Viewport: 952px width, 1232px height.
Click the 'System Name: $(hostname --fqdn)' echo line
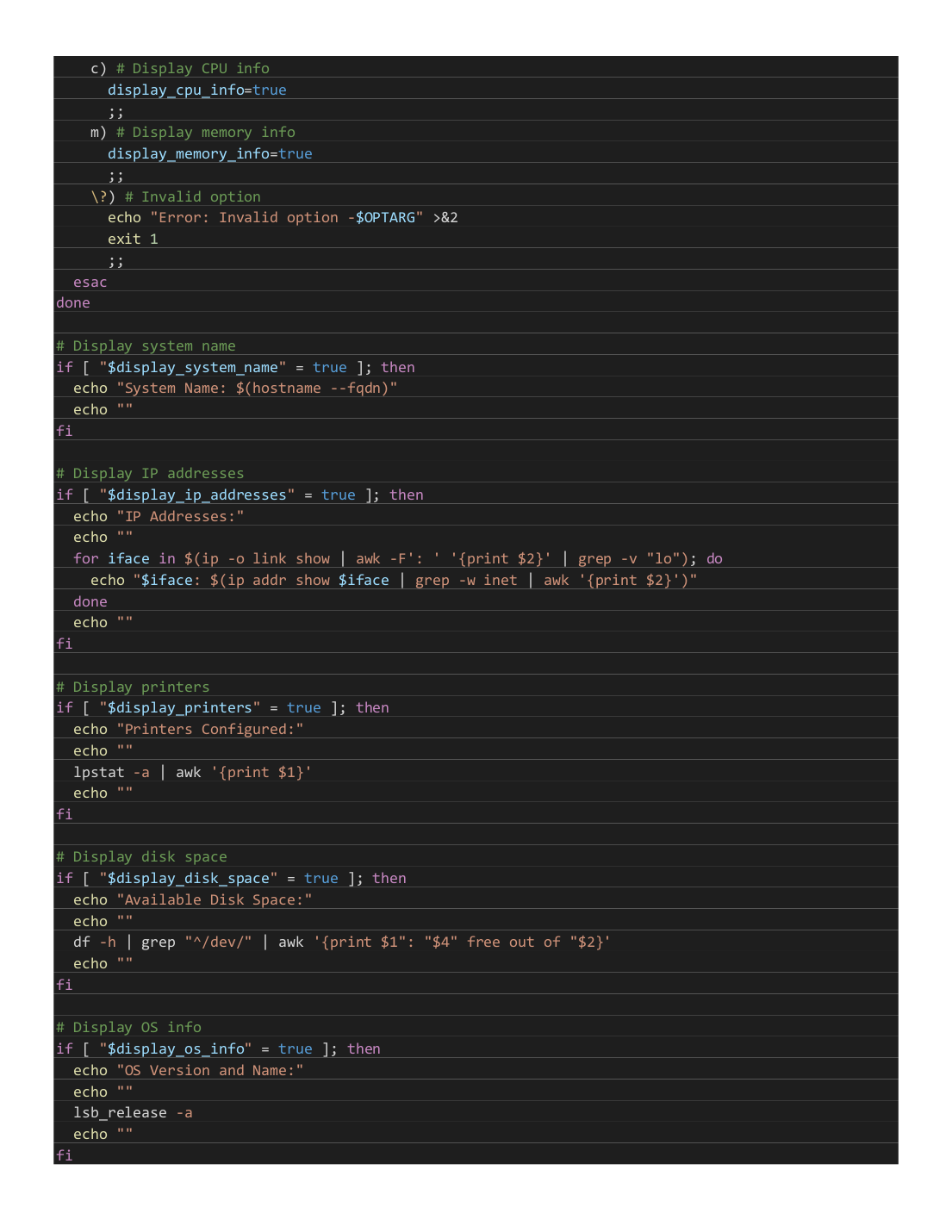click(x=235, y=388)
